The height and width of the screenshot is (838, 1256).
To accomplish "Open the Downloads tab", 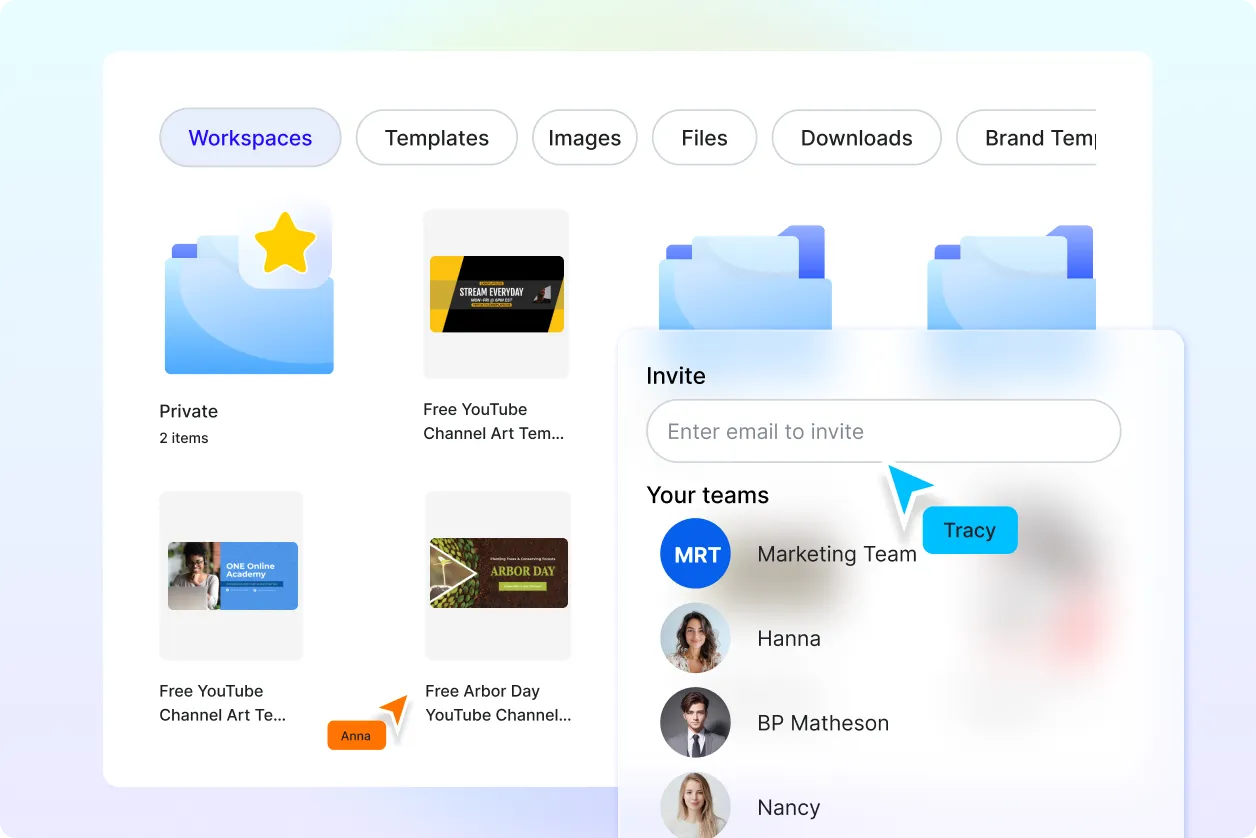I will (x=856, y=137).
